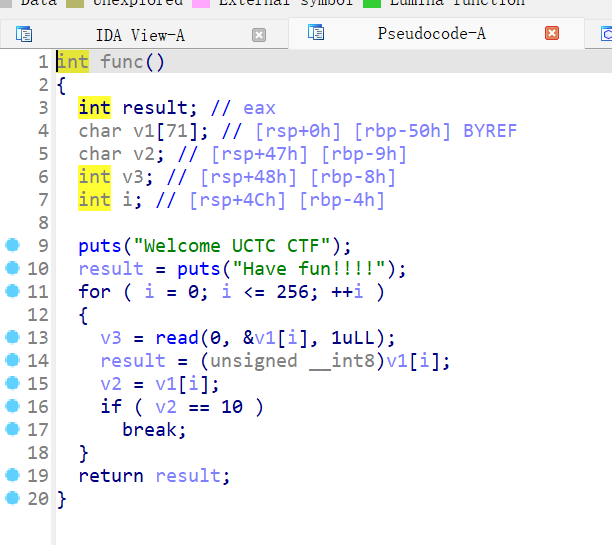
Task: Toggle breakpoint dot on line 9
Action: pyautogui.click(x=12, y=245)
